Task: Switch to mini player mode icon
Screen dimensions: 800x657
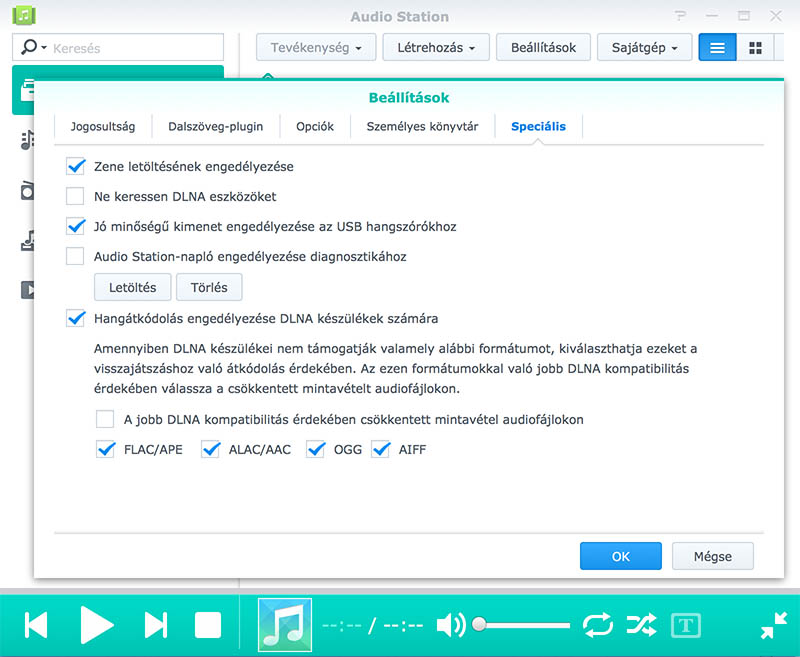Action: pyautogui.click(x=774, y=625)
